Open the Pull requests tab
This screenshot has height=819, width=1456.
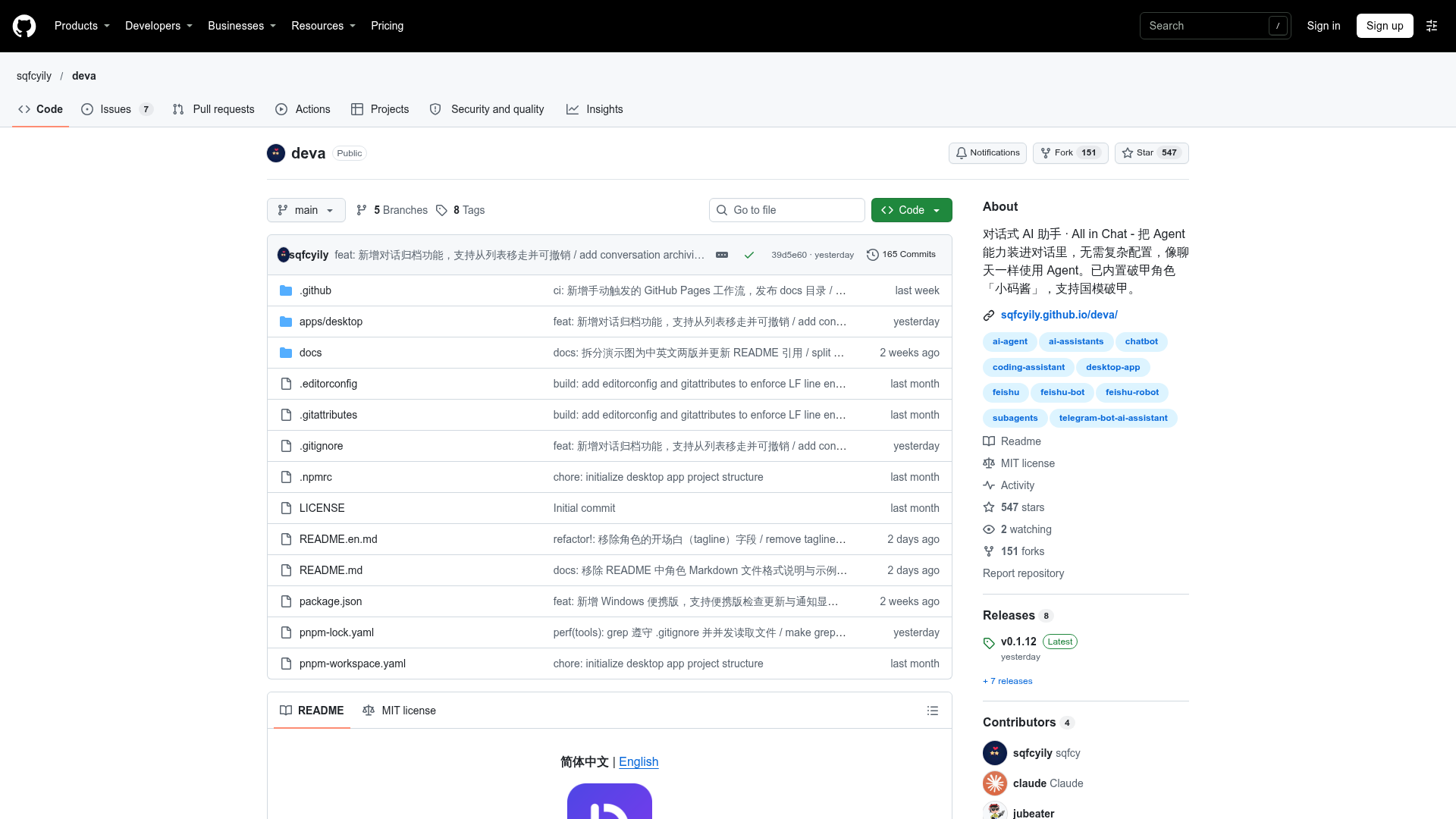coord(214,109)
